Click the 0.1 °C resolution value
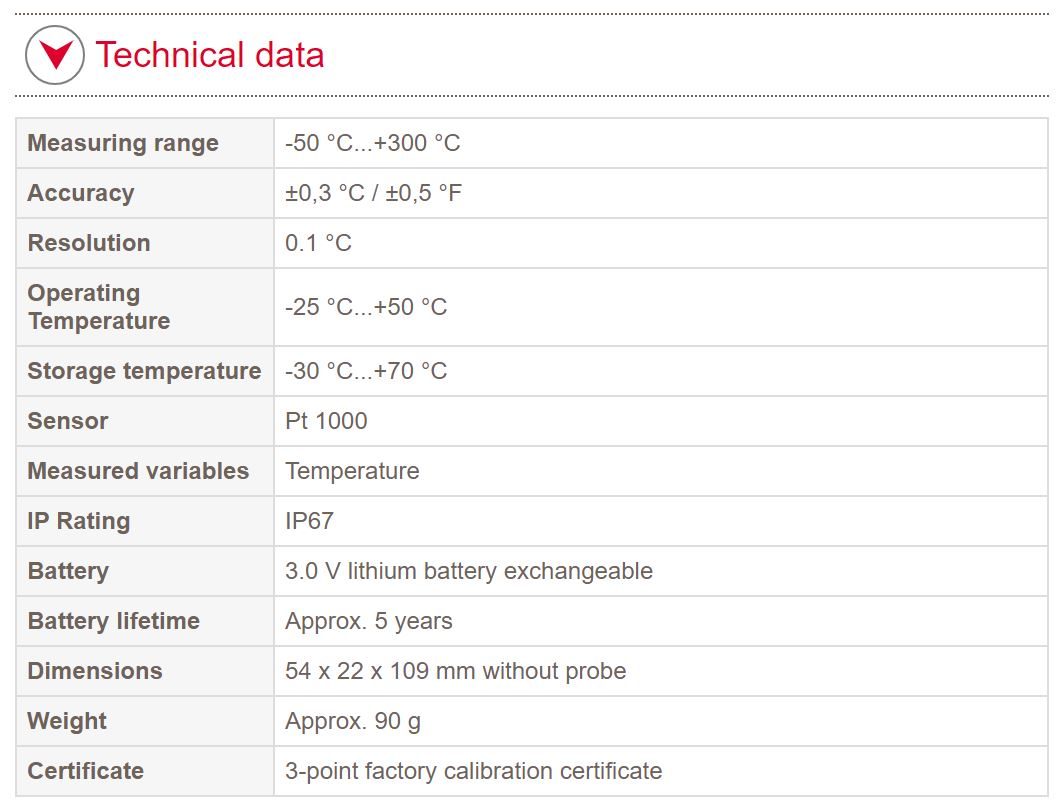The image size is (1056, 810). (318, 243)
